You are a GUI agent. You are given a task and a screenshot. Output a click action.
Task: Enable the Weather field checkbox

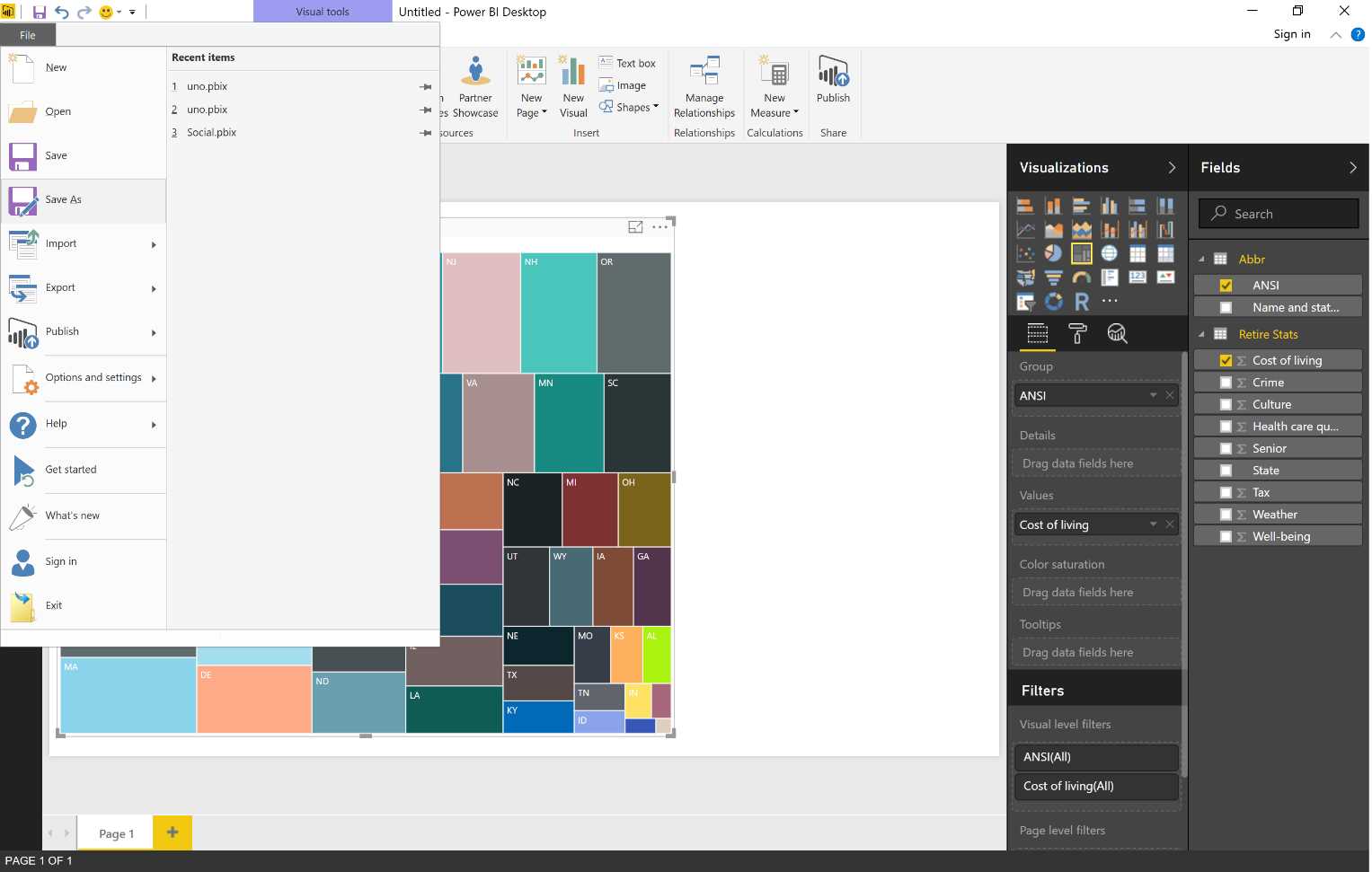pyautogui.click(x=1226, y=514)
